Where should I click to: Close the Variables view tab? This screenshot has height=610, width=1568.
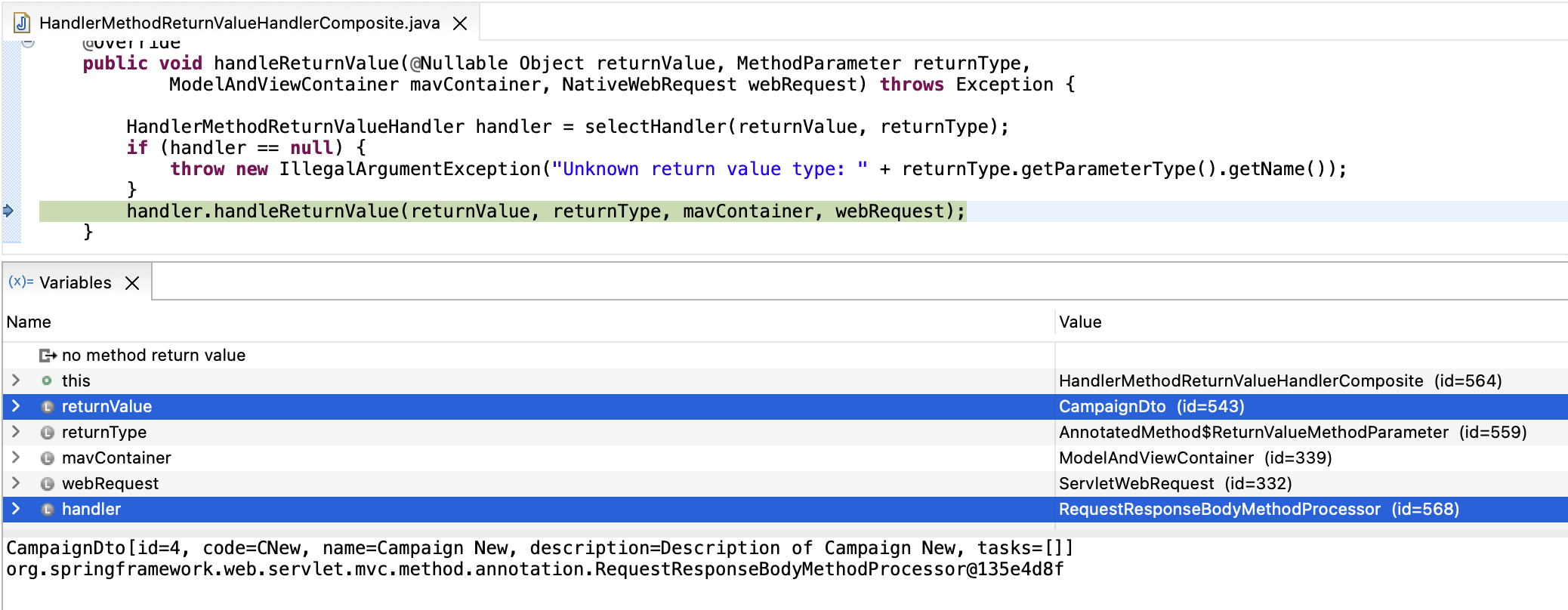point(132,282)
